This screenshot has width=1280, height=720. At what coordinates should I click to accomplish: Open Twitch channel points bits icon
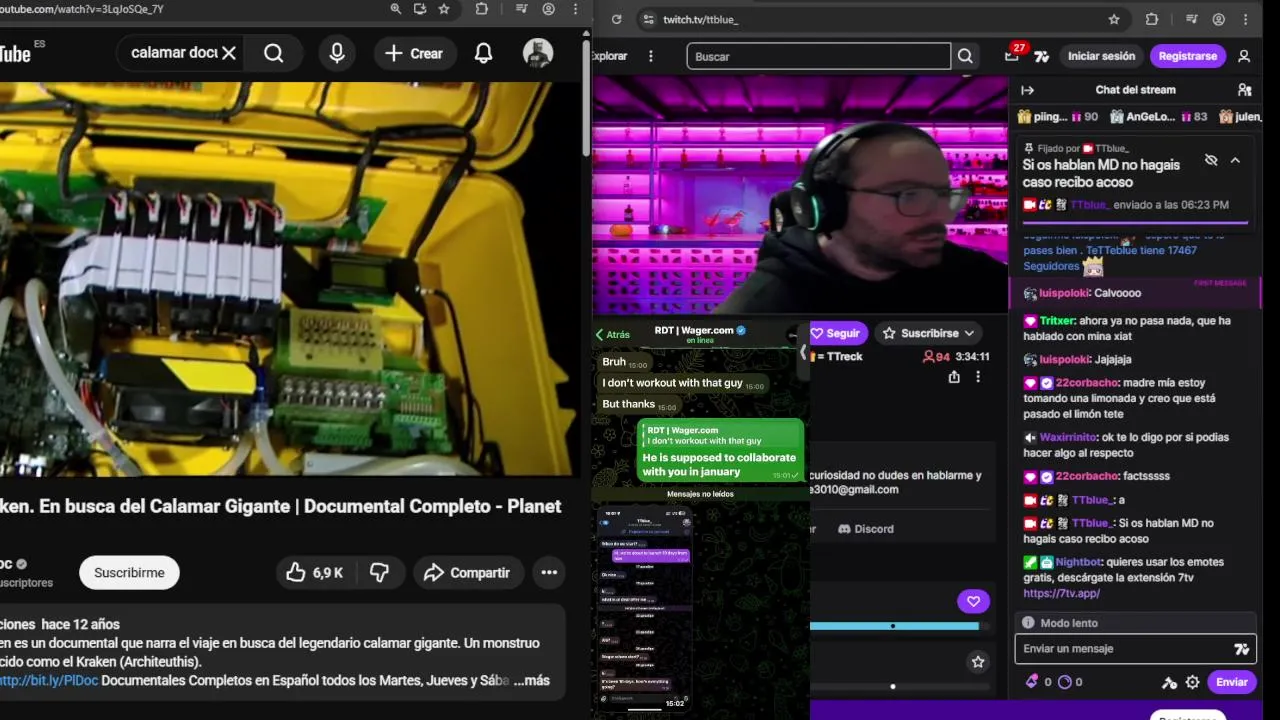(x=1032, y=682)
